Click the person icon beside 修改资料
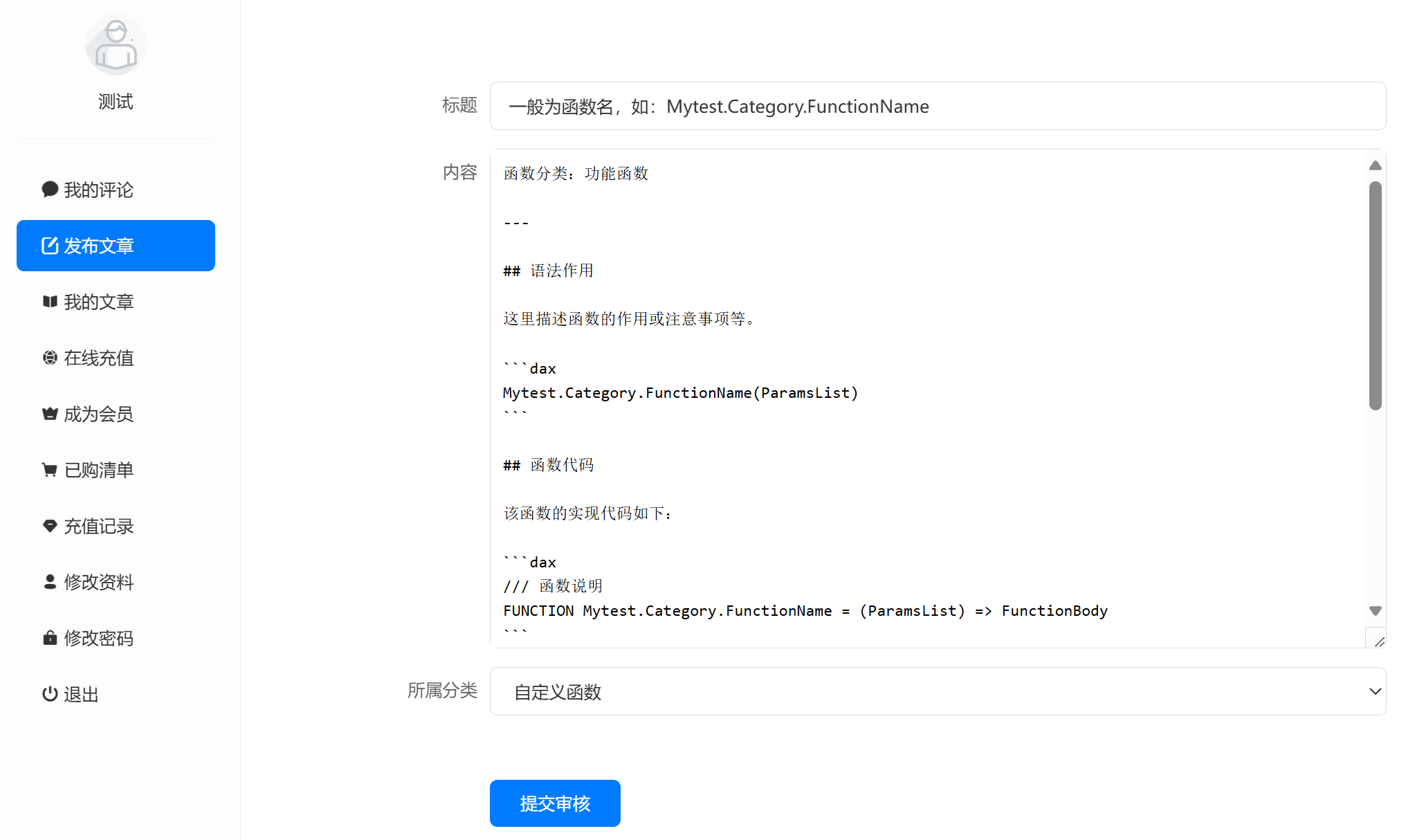Screen dimensions: 1415x840 50,582
